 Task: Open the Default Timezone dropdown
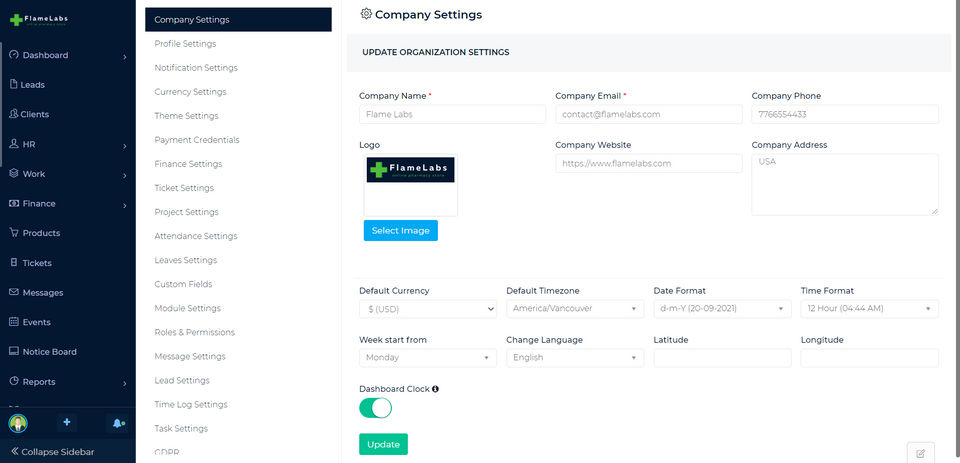click(575, 309)
